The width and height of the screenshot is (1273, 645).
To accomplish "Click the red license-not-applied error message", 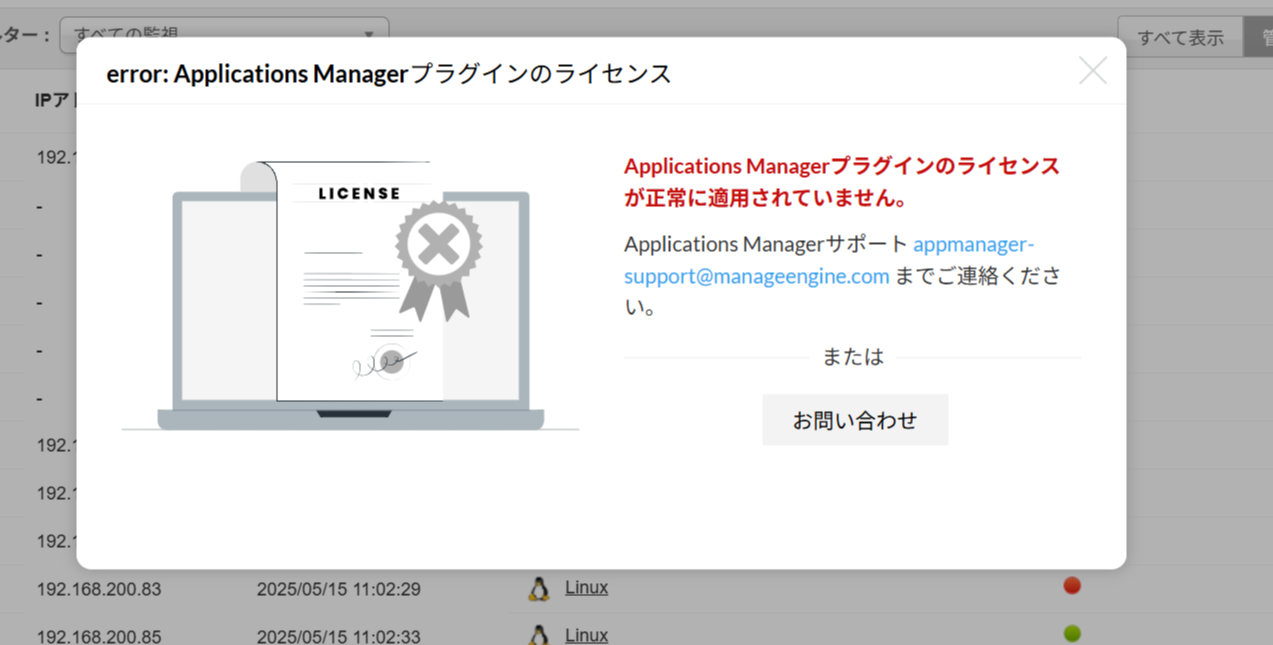I will pos(842,182).
